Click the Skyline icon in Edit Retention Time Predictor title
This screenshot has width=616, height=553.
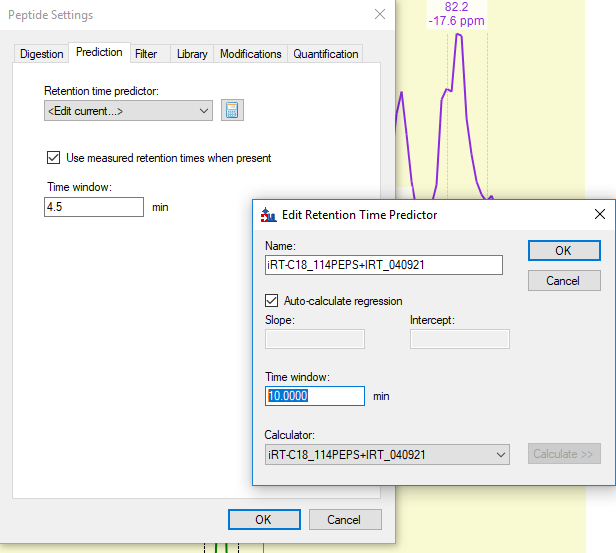coord(268,214)
